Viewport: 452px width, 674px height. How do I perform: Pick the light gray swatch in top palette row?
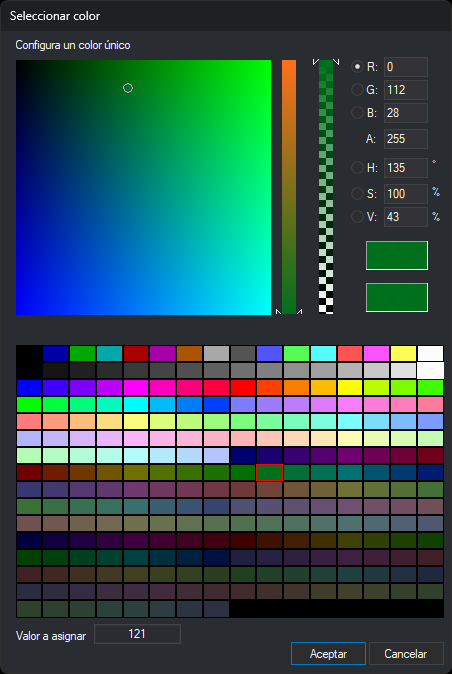coord(216,354)
